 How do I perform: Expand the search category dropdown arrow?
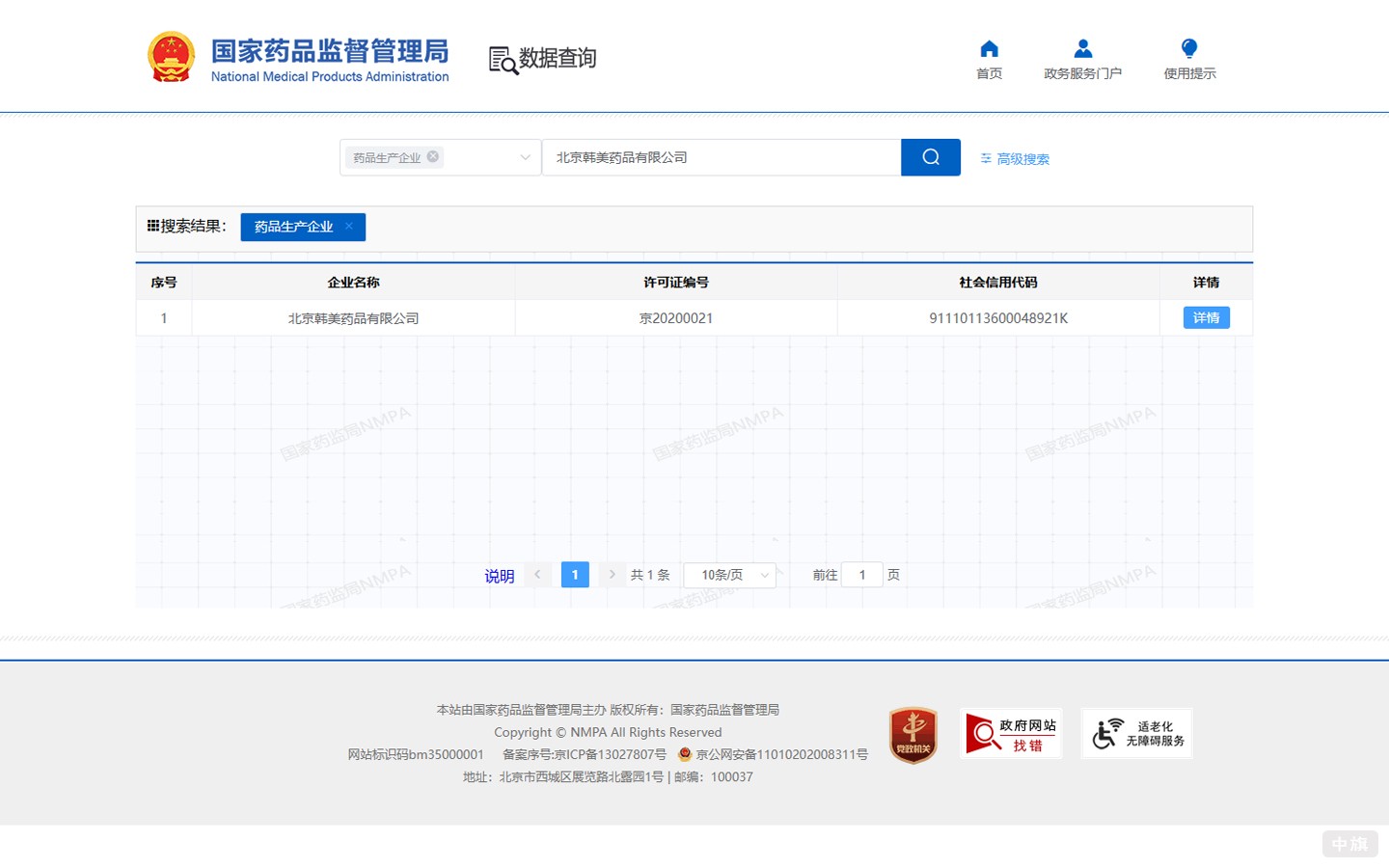point(525,157)
